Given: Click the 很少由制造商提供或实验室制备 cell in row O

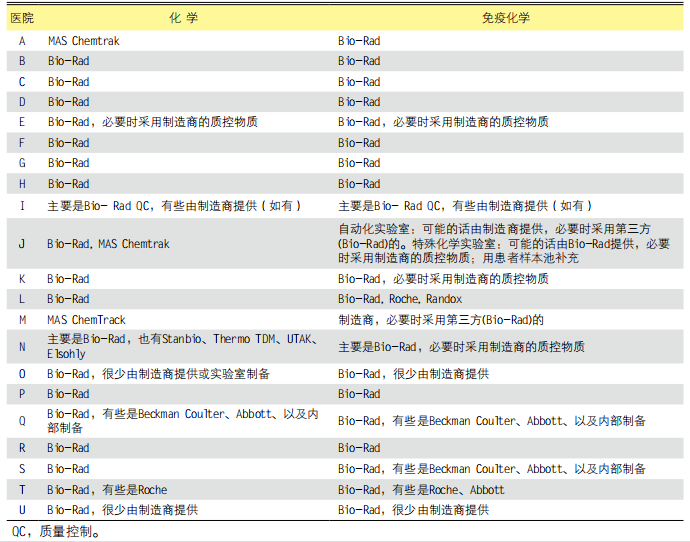Looking at the screenshot, I should [x=158, y=374].
